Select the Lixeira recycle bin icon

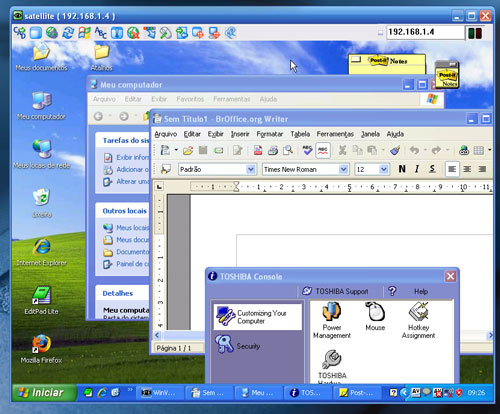[x=42, y=203]
